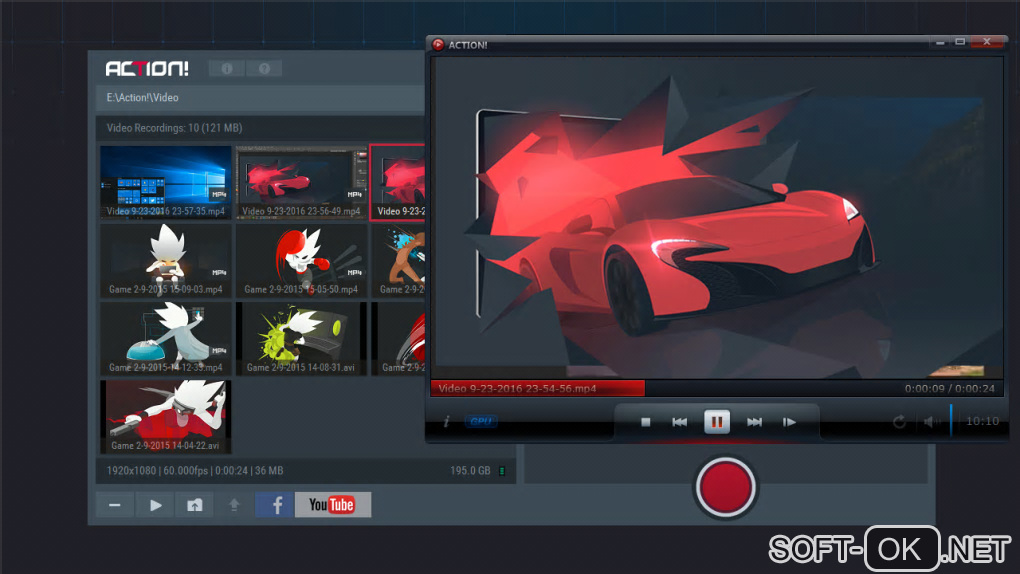This screenshot has width=1020, height=574.
Task: Click the 195.0 GB free space indicator
Action: point(470,471)
